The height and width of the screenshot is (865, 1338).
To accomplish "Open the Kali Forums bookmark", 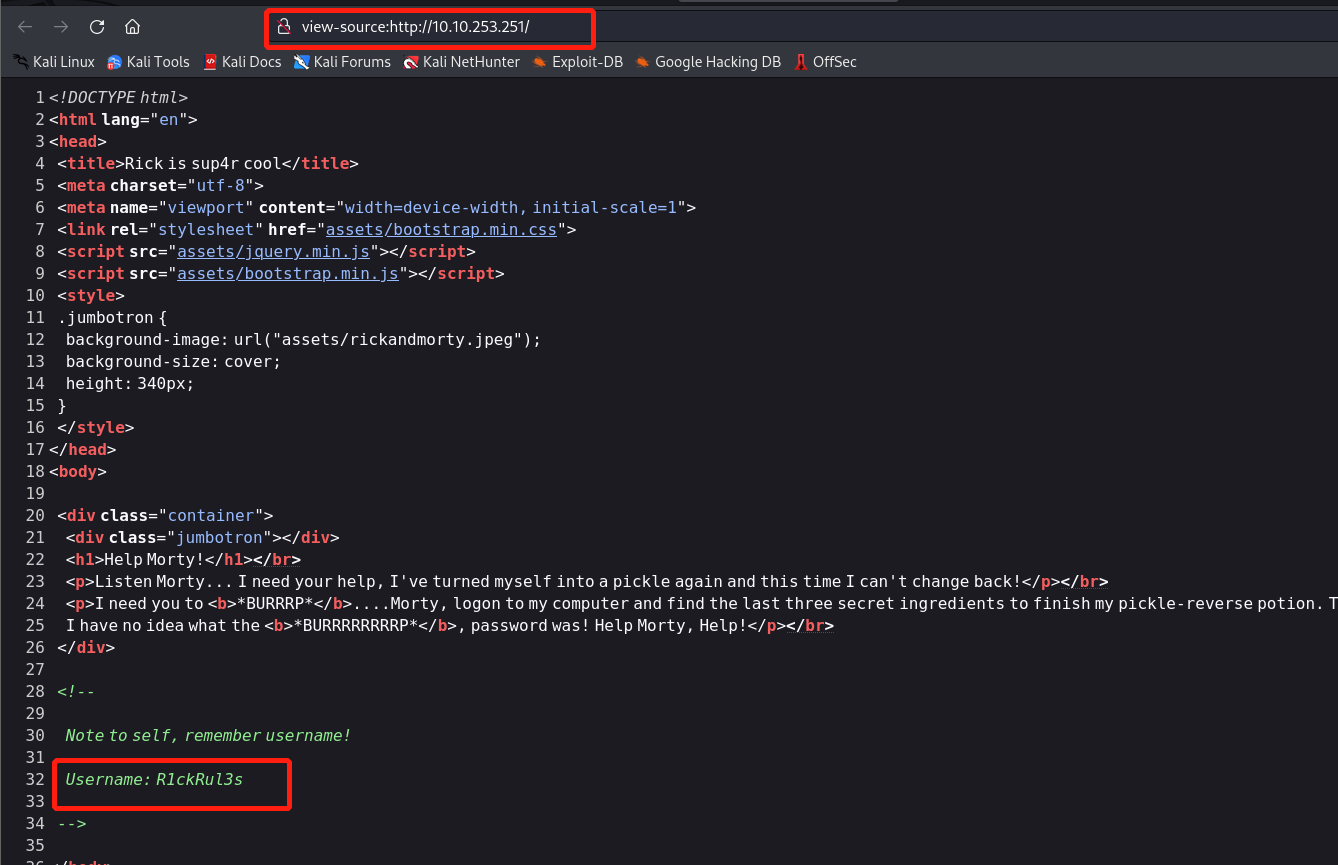I will [x=342, y=62].
